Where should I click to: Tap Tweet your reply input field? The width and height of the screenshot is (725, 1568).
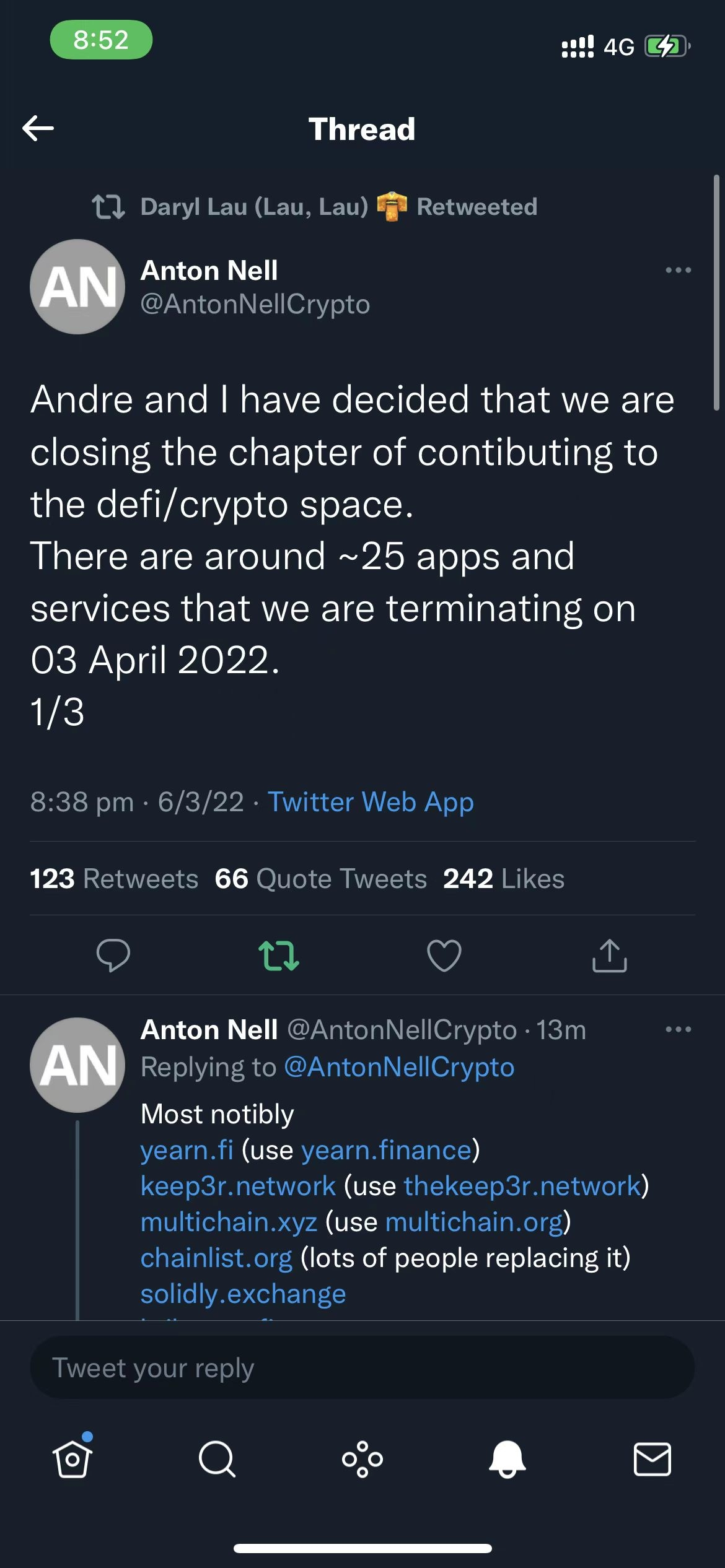click(x=362, y=1367)
